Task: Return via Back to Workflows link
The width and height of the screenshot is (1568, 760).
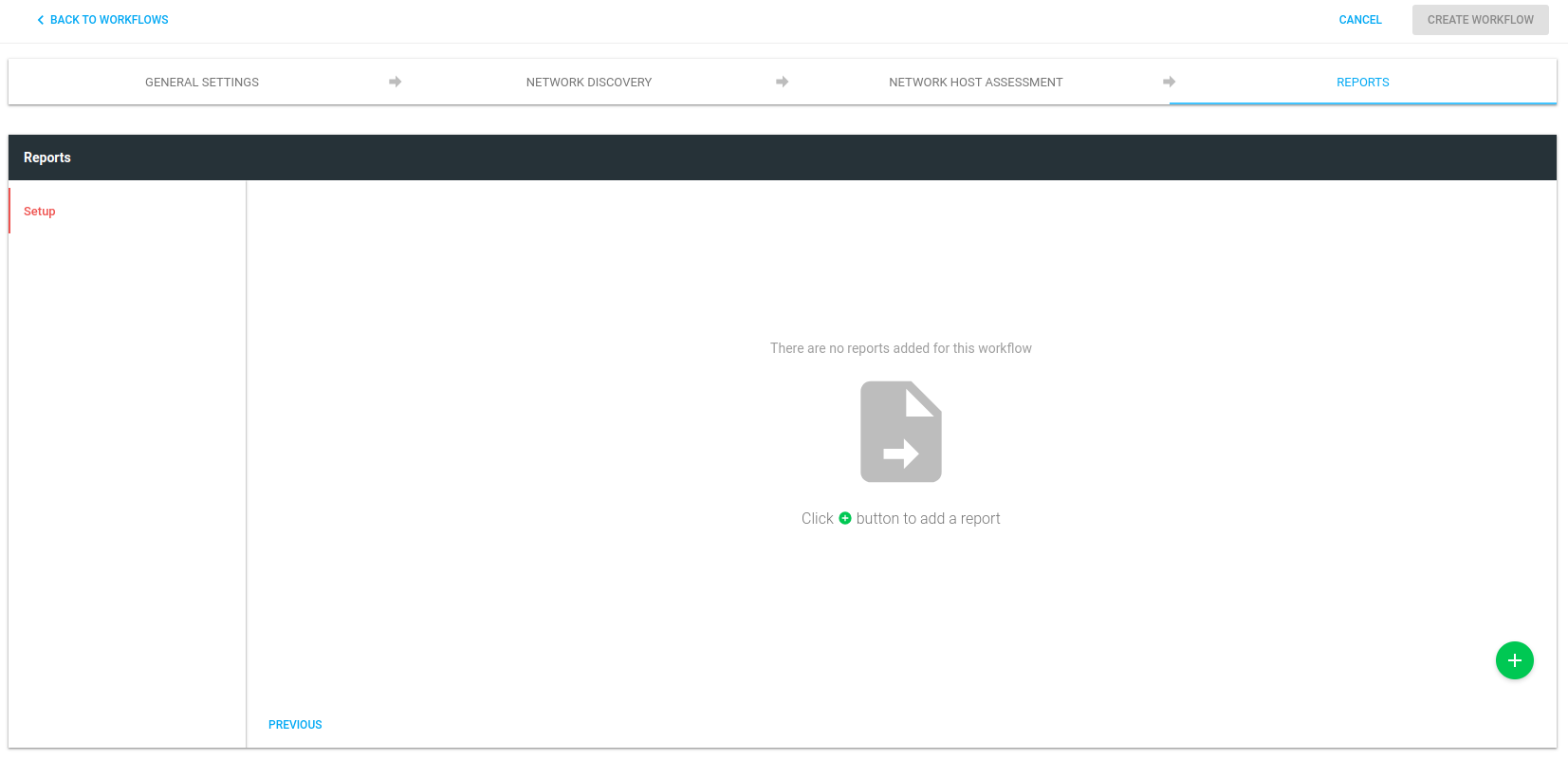Action: click(109, 20)
